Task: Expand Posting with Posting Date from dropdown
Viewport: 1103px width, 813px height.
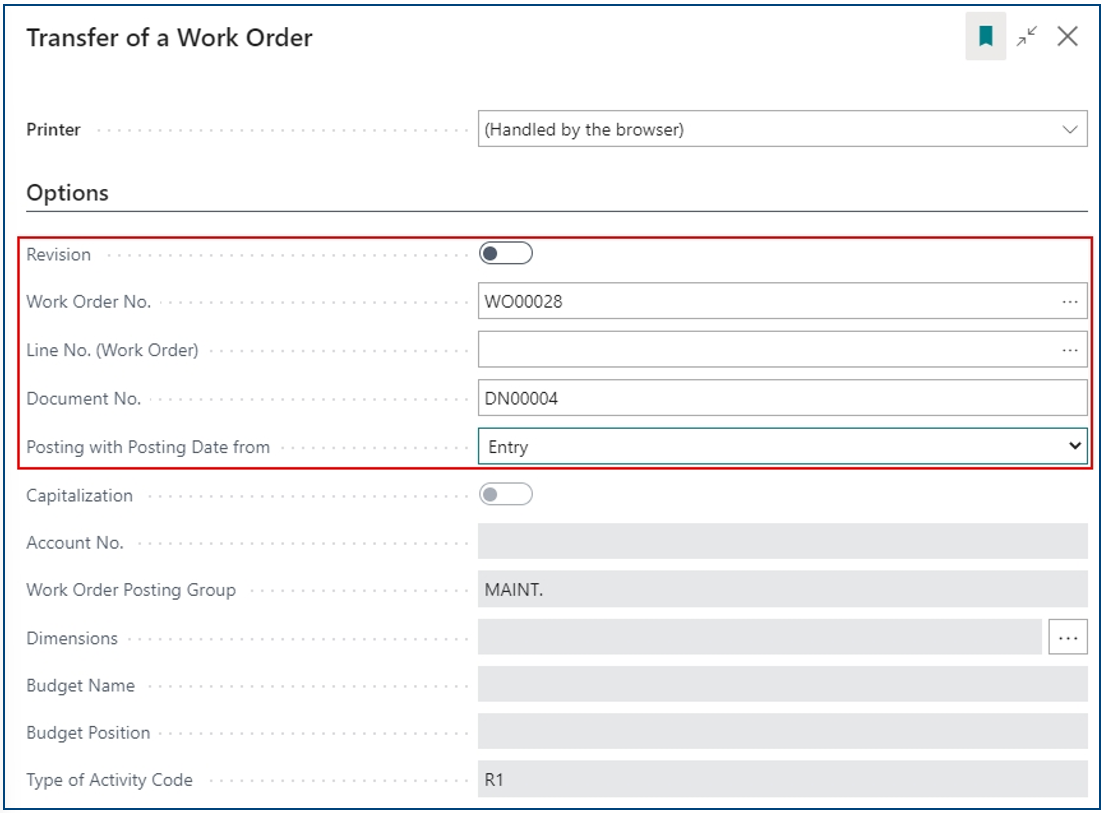Action: pyautogui.click(x=782, y=447)
